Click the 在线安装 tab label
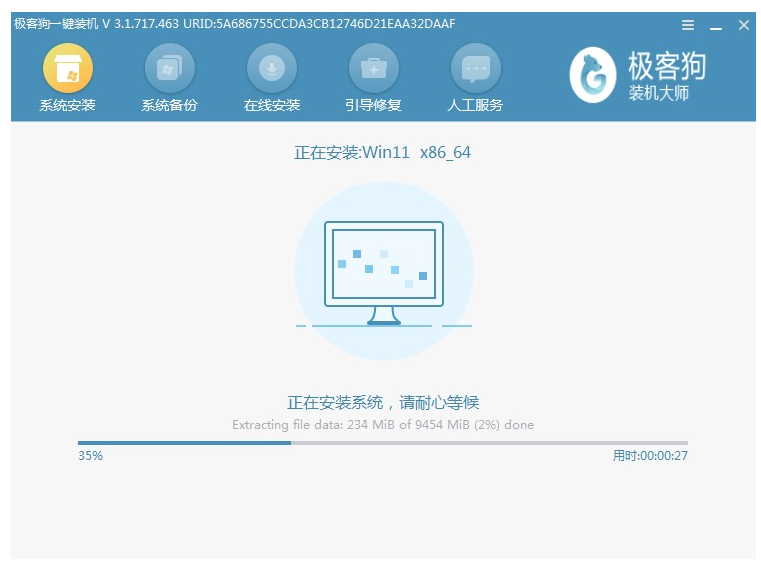761x570 pixels. 272,105
